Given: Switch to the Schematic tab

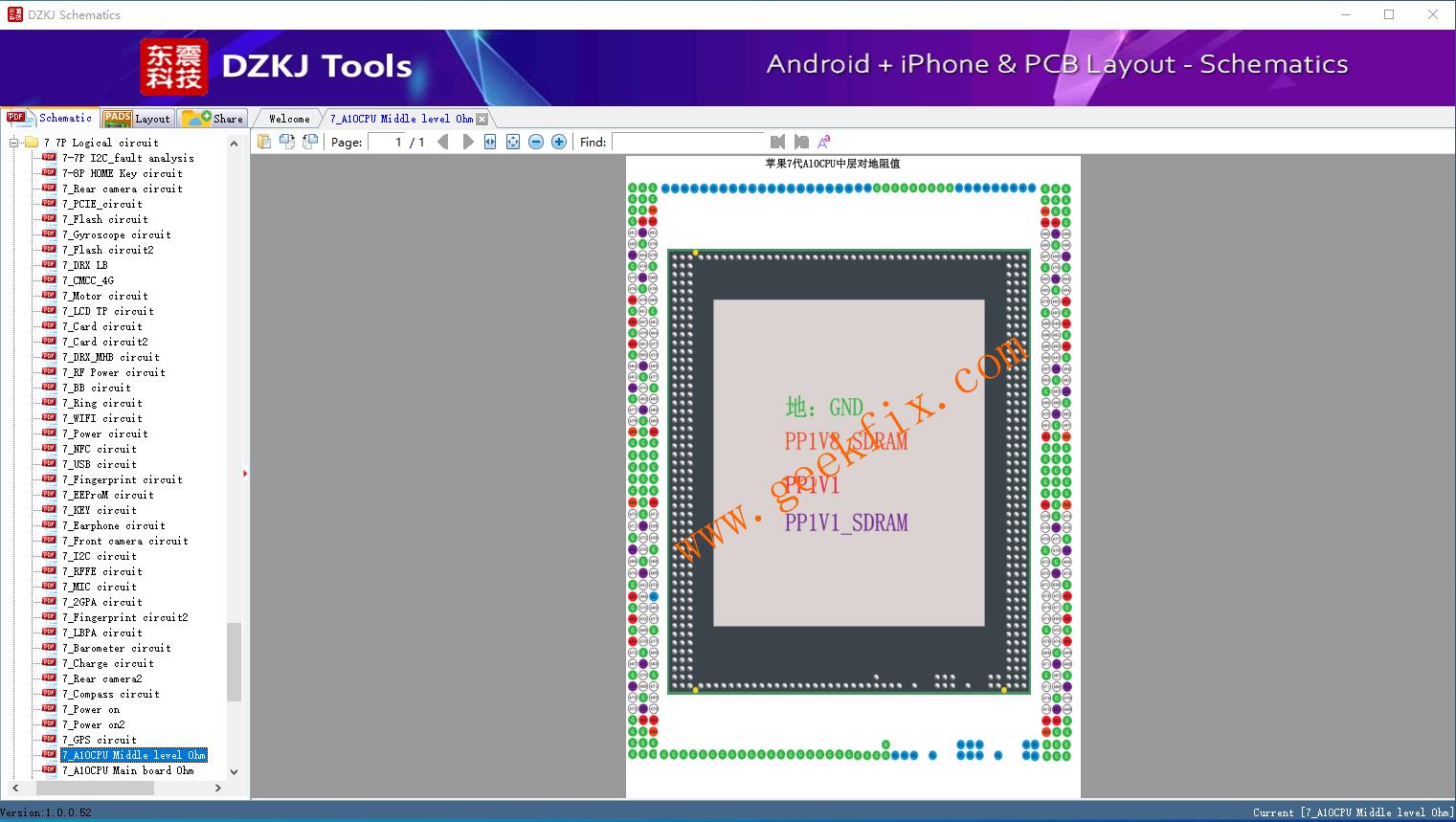Looking at the screenshot, I should point(50,118).
